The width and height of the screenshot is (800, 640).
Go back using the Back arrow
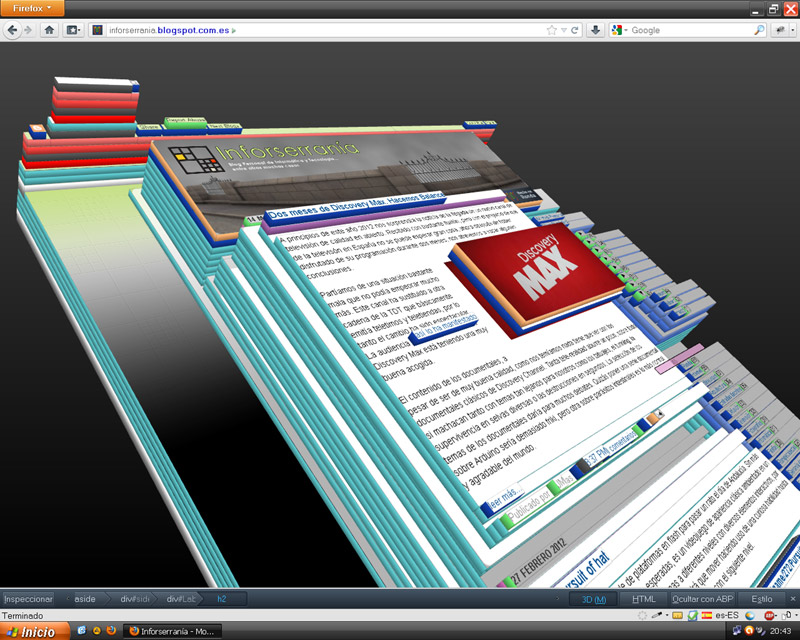click(x=12, y=30)
